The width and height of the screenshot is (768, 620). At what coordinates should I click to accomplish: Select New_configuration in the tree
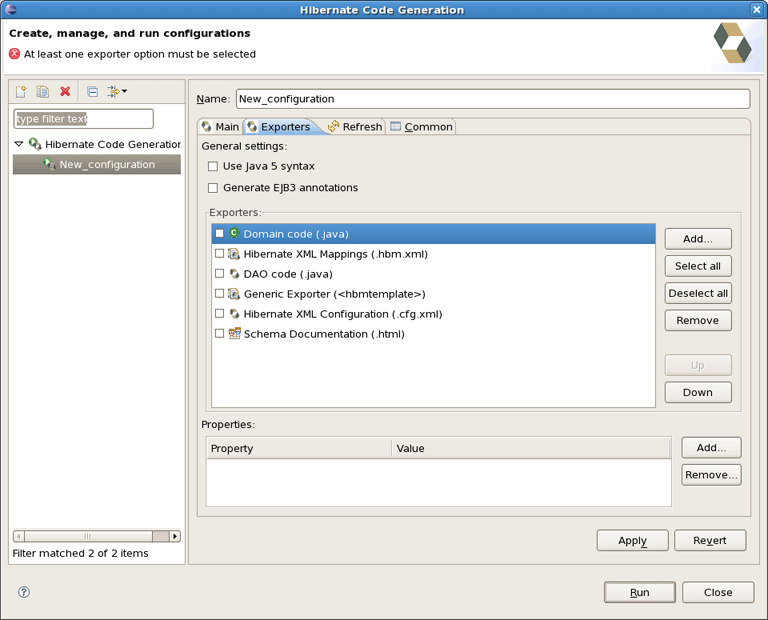coord(106,164)
